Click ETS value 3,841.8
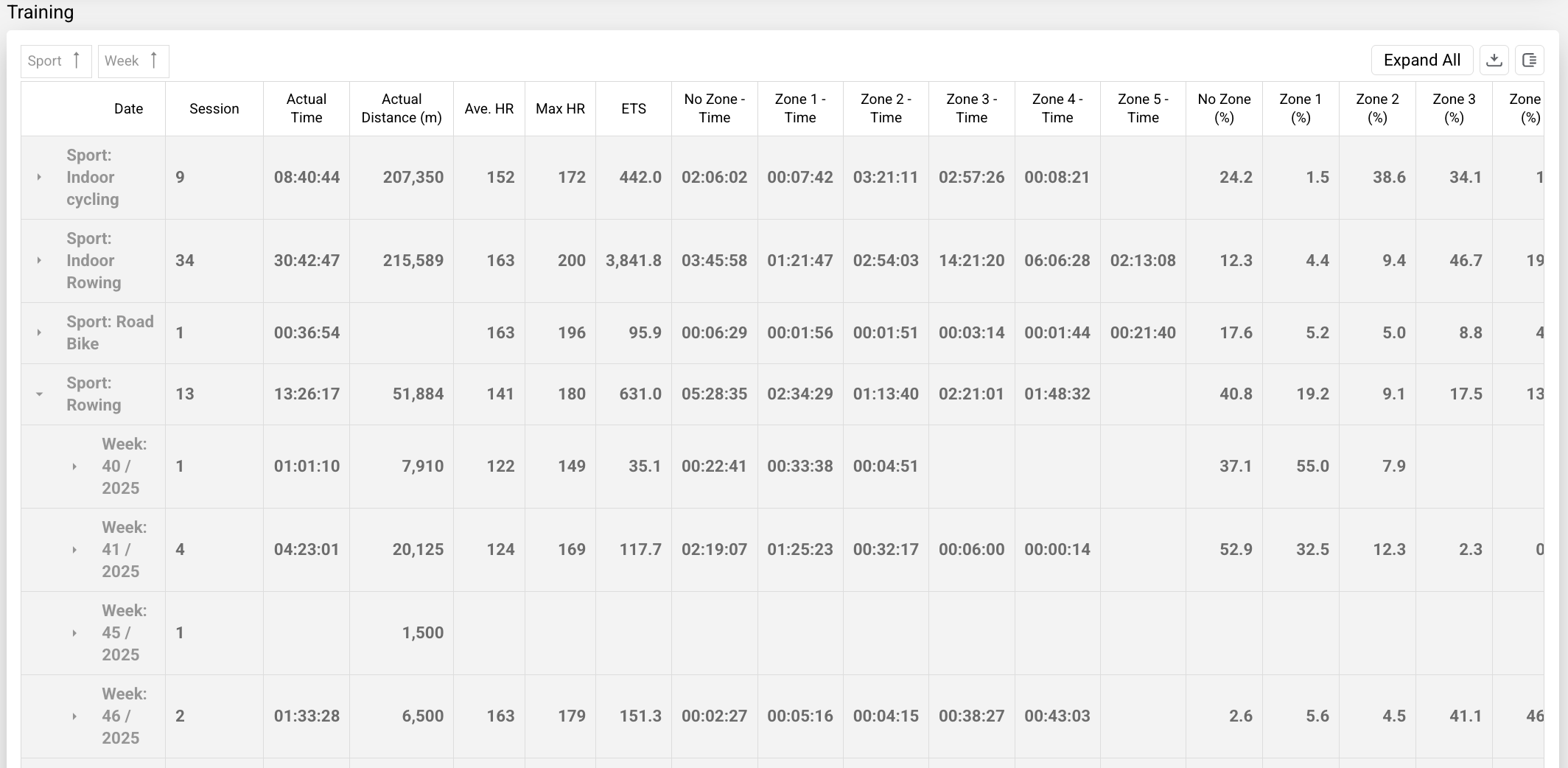 (634, 260)
